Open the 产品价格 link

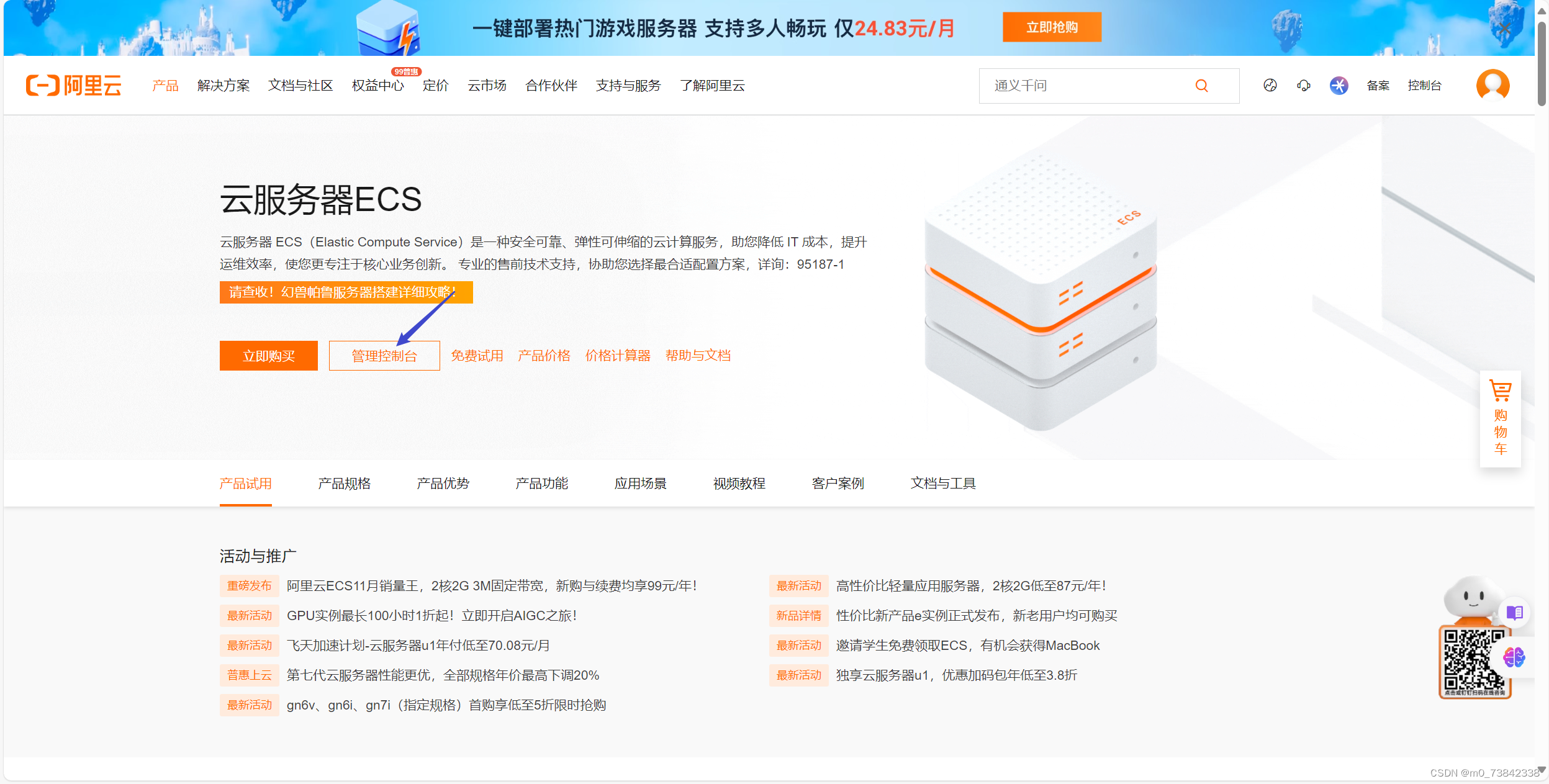[544, 356]
